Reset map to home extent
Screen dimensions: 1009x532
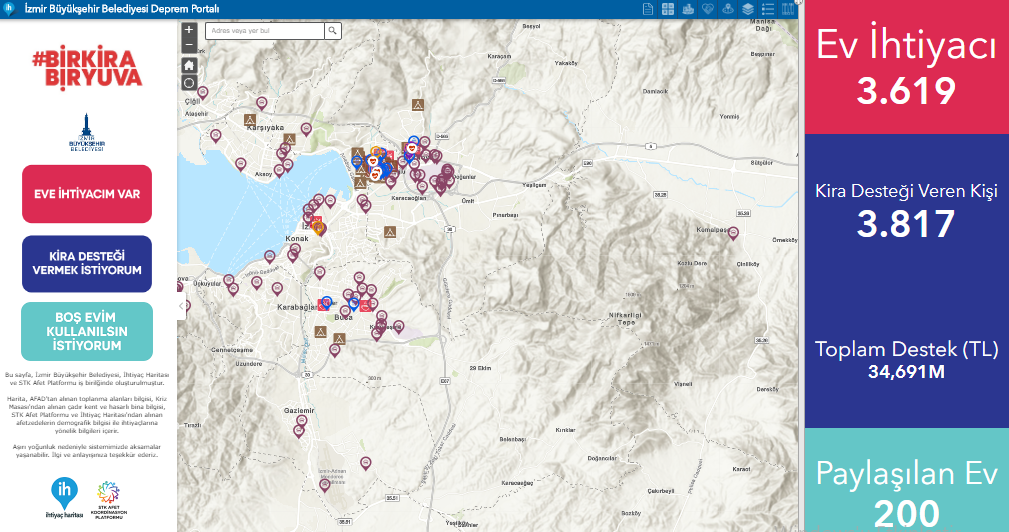pyautogui.click(x=189, y=65)
